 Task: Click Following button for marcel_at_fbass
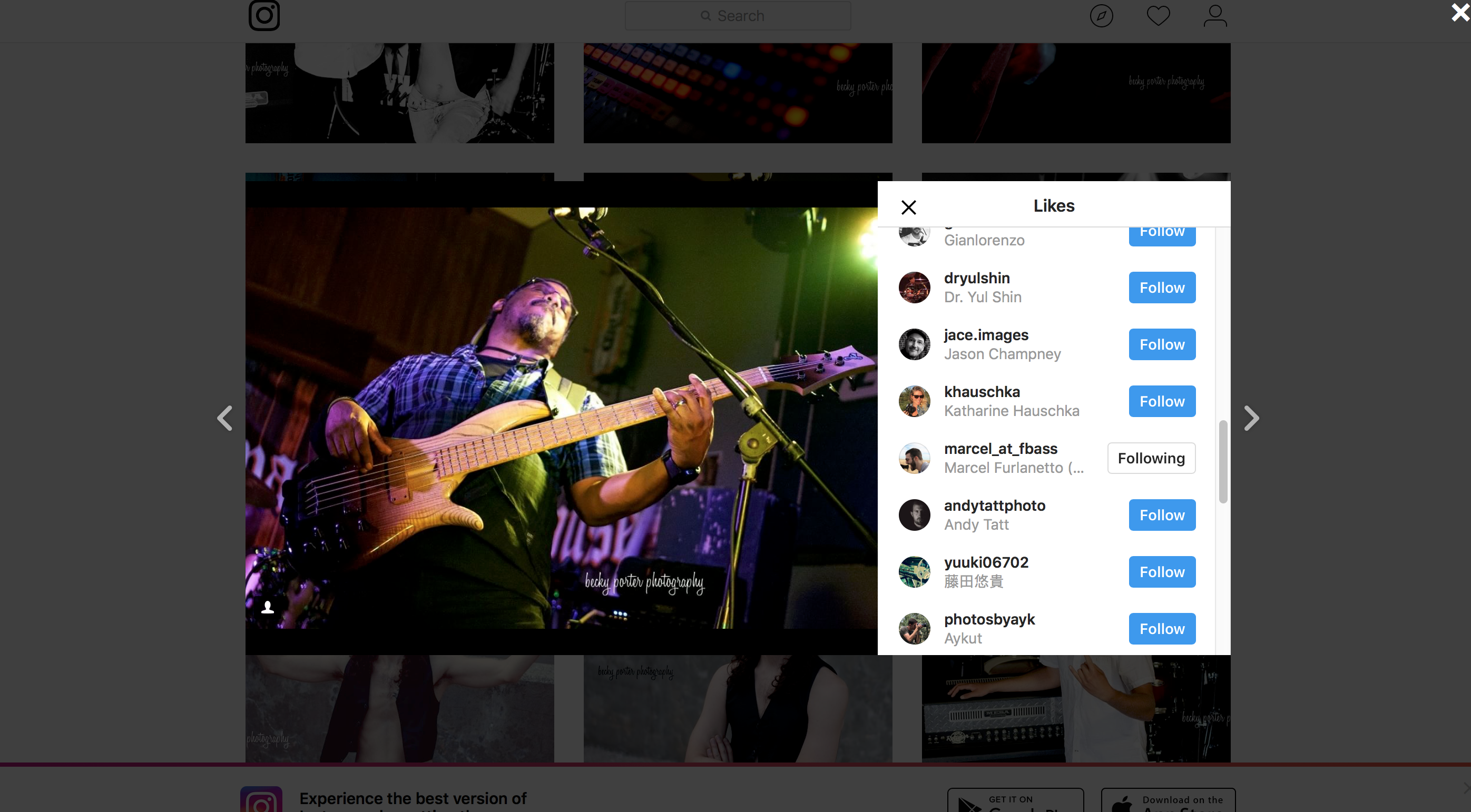[x=1151, y=458]
